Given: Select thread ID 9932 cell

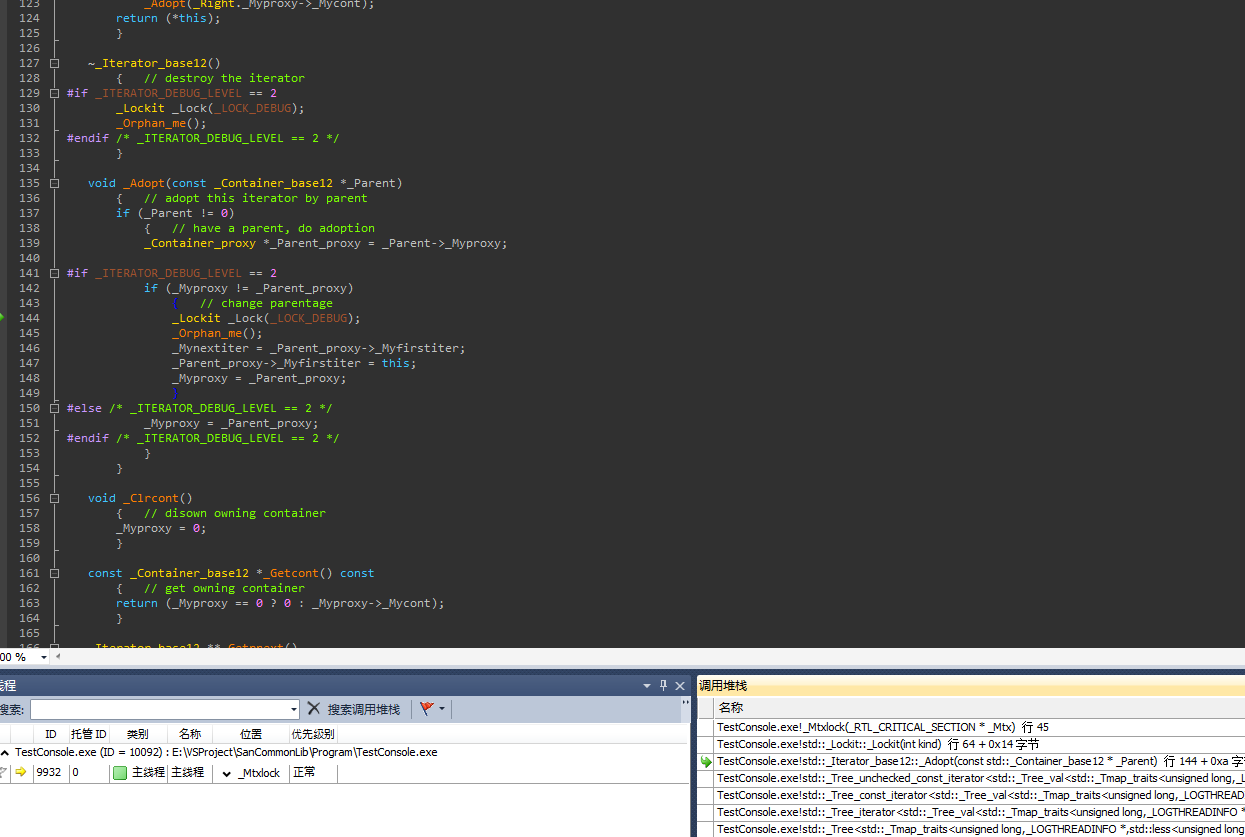Looking at the screenshot, I should coord(51,772).
